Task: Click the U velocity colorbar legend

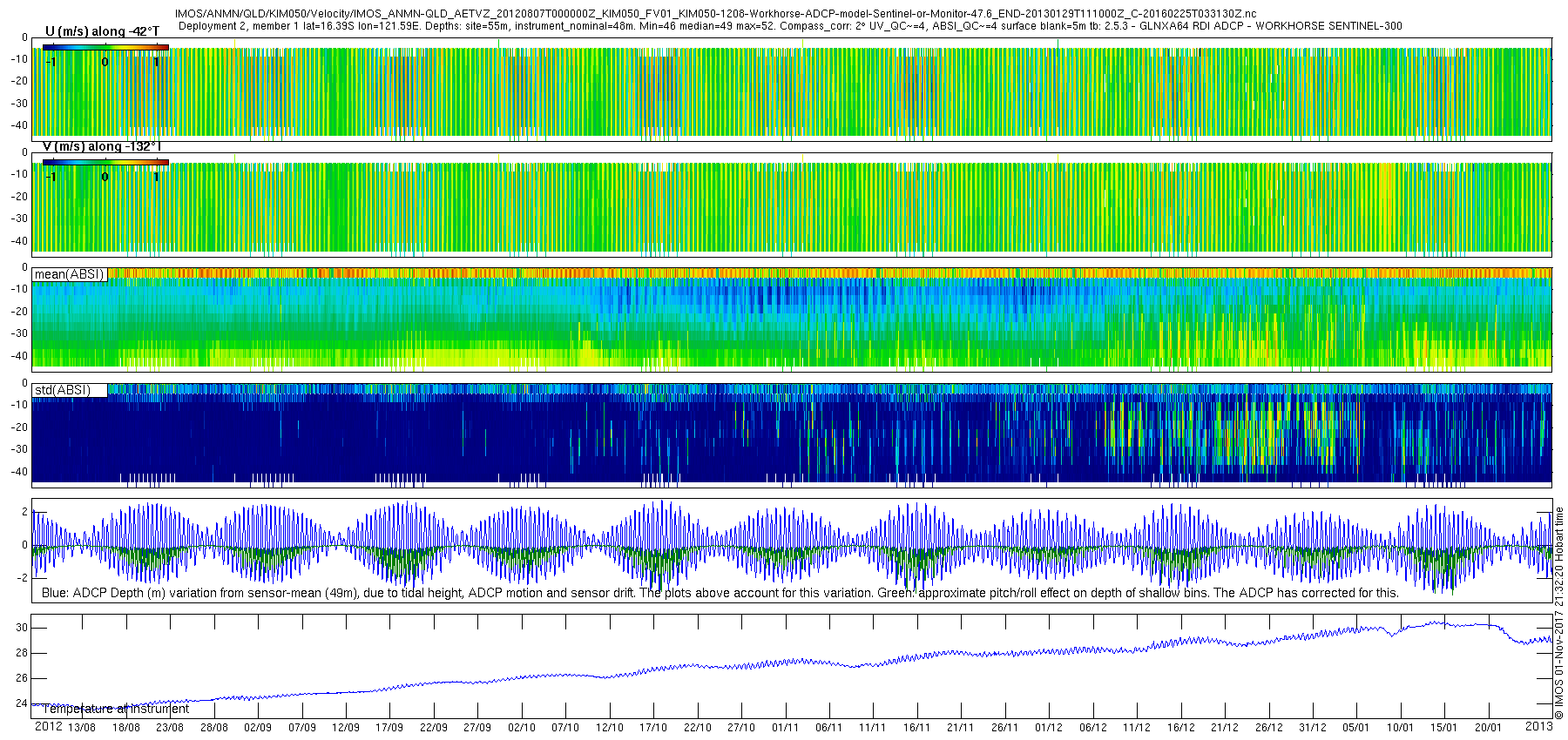Action: point(105,47)
